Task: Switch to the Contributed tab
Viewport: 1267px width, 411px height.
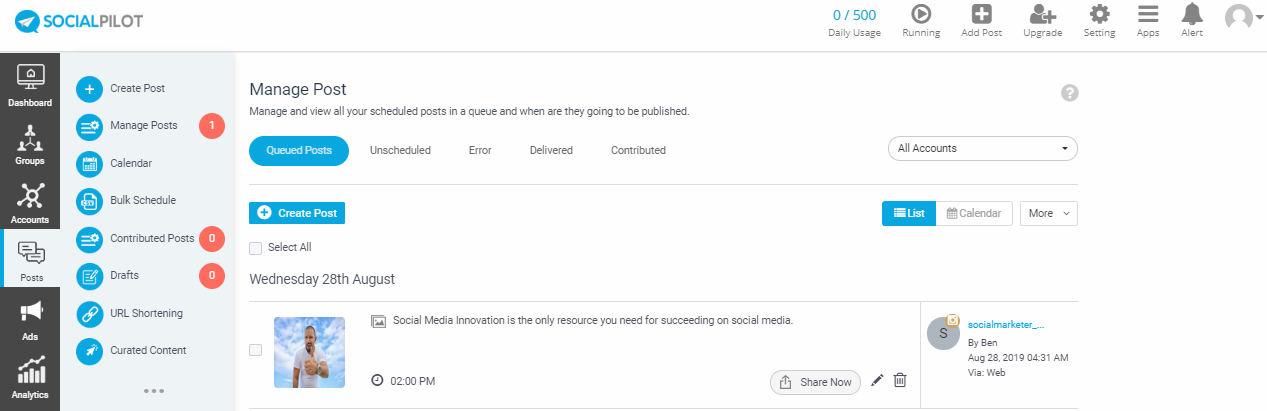Action: (x=638, y=150)
